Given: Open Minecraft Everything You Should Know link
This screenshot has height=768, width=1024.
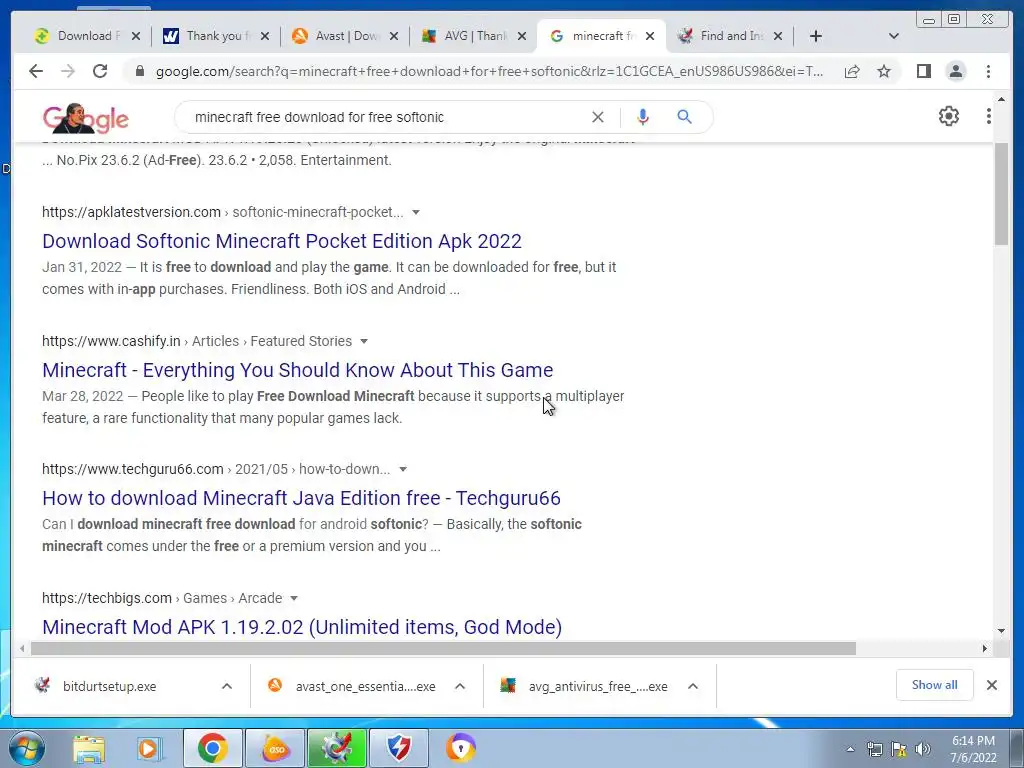Looking at the screenshot, I should (x=298, y=370).
